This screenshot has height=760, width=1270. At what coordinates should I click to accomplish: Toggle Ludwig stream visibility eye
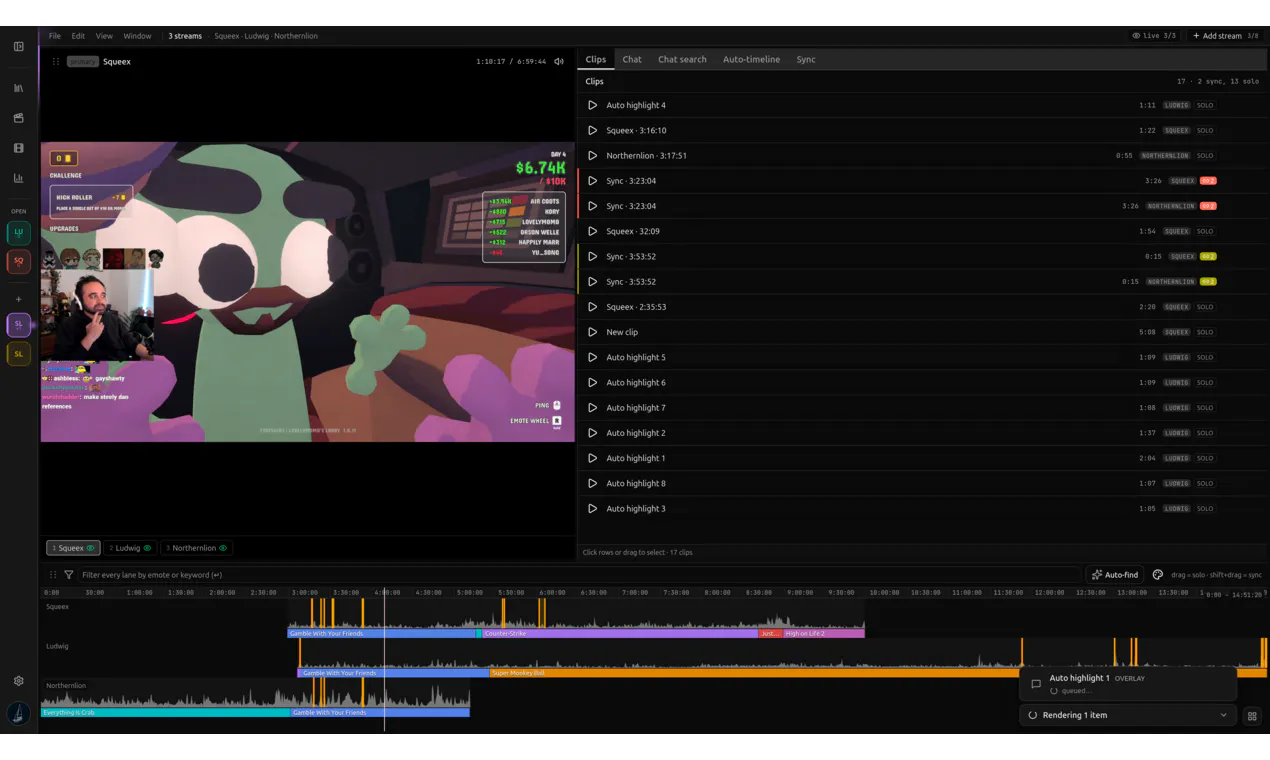click(147, 548)
